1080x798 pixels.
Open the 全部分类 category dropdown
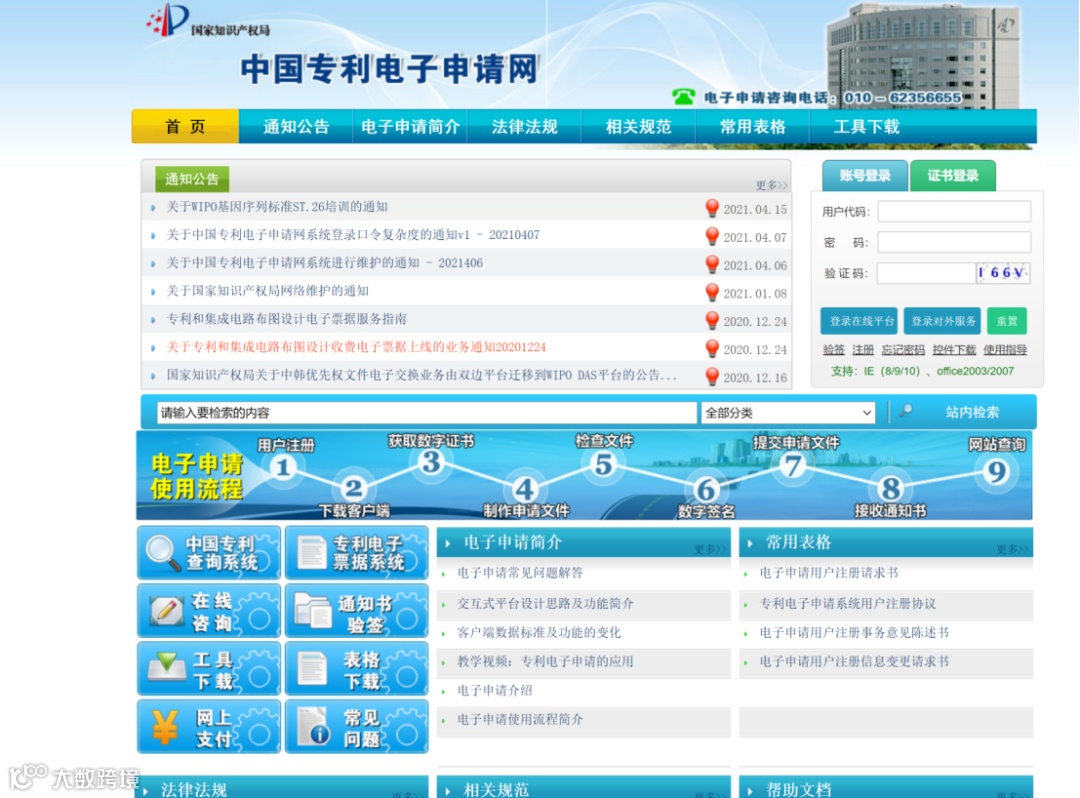(787, 412)
